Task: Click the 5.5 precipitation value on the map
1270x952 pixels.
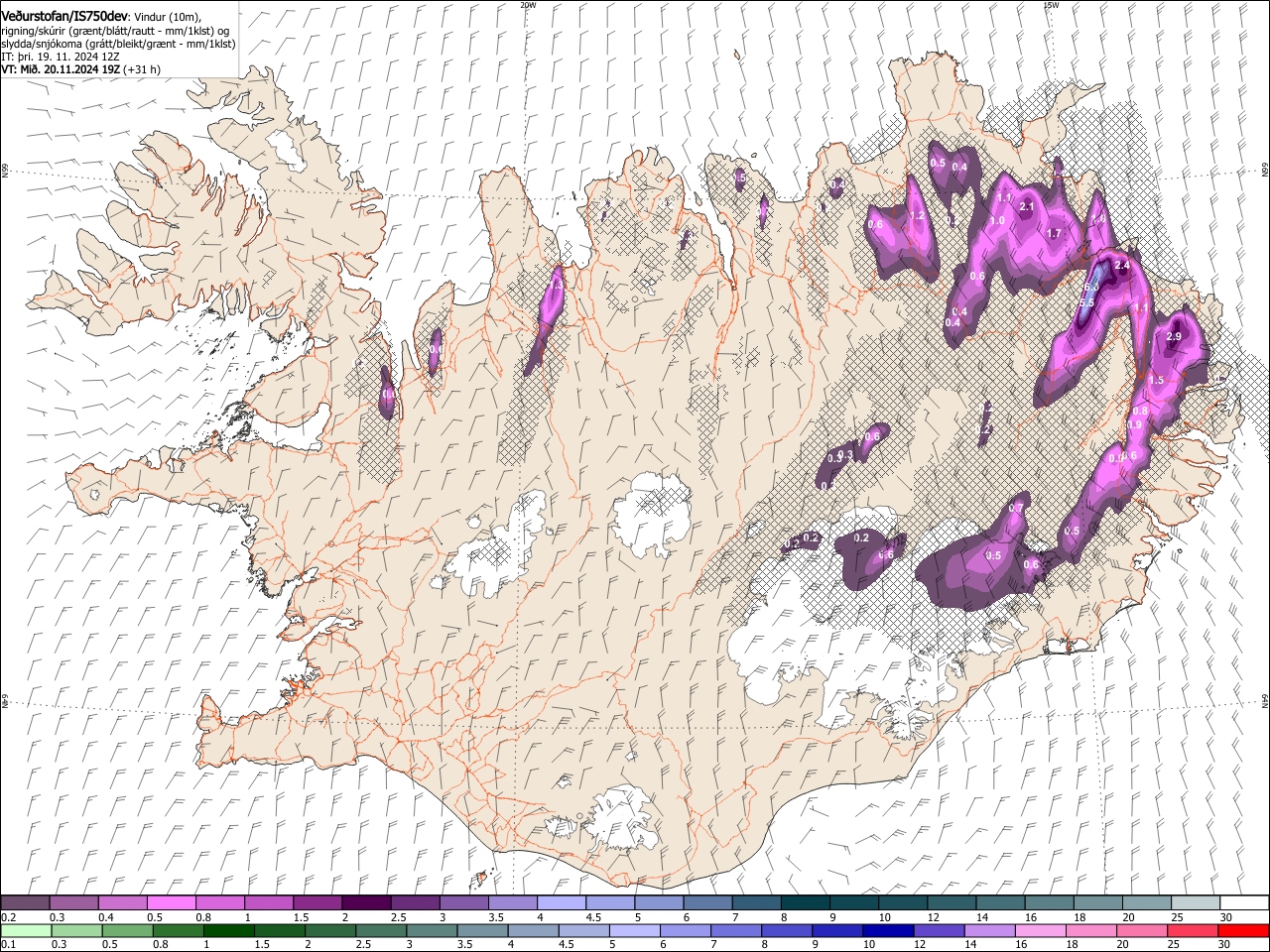Action: coord(1086,302)
